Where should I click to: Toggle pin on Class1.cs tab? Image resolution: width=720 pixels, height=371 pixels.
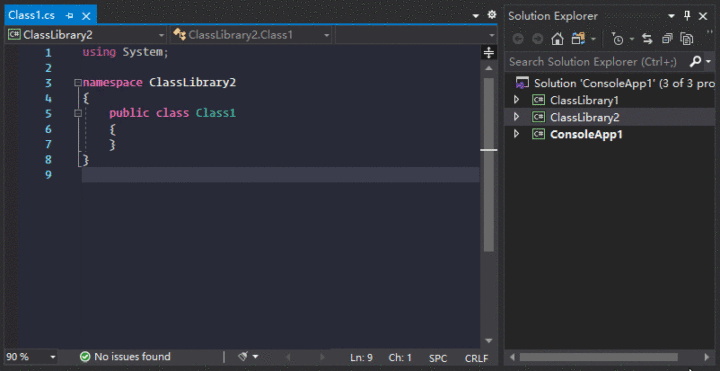70,16
